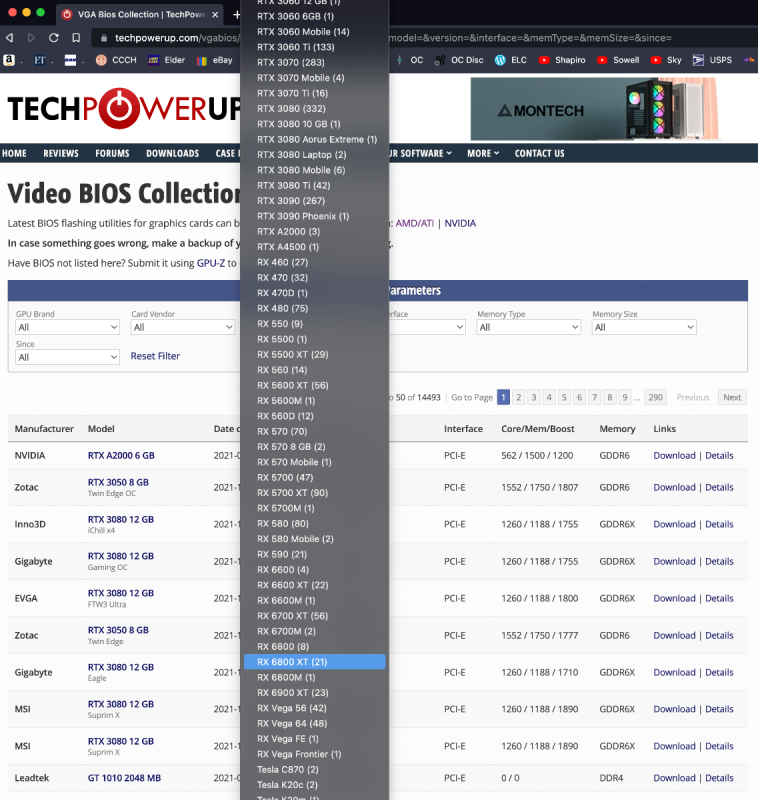Open the Amazon bookmark icon
Viewport: 758px width, 800px height.
click(9, 60)
